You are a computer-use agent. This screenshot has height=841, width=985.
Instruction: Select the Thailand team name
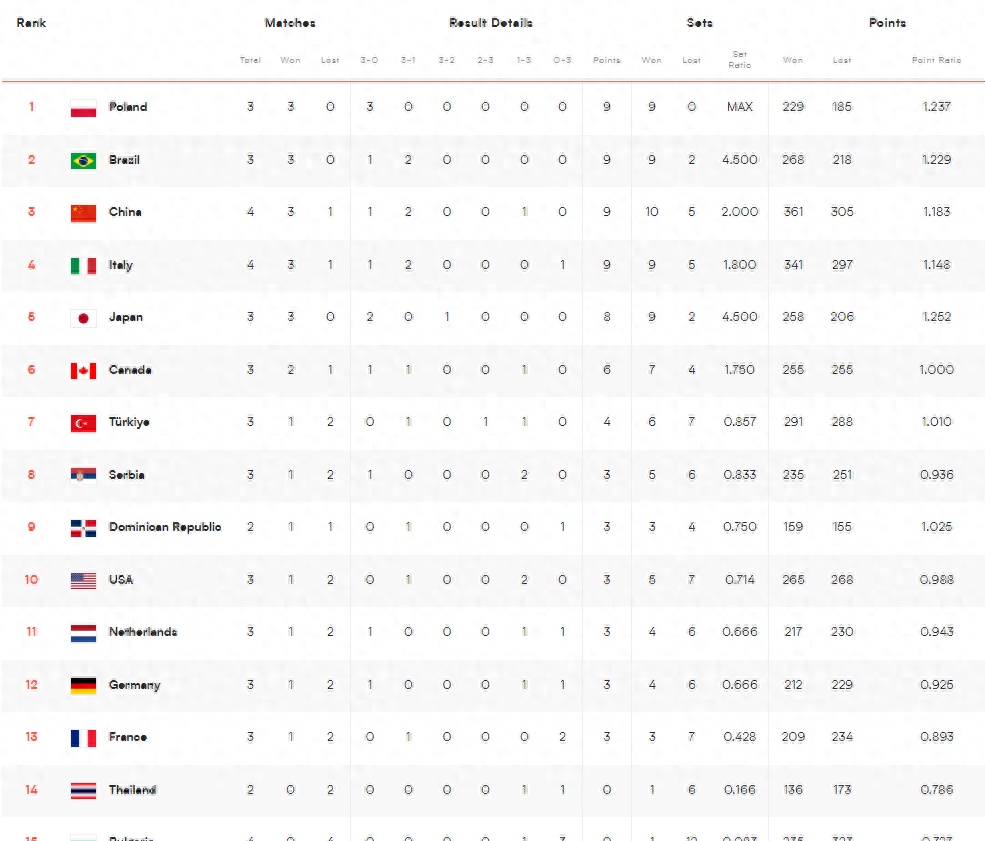[133, 790]
